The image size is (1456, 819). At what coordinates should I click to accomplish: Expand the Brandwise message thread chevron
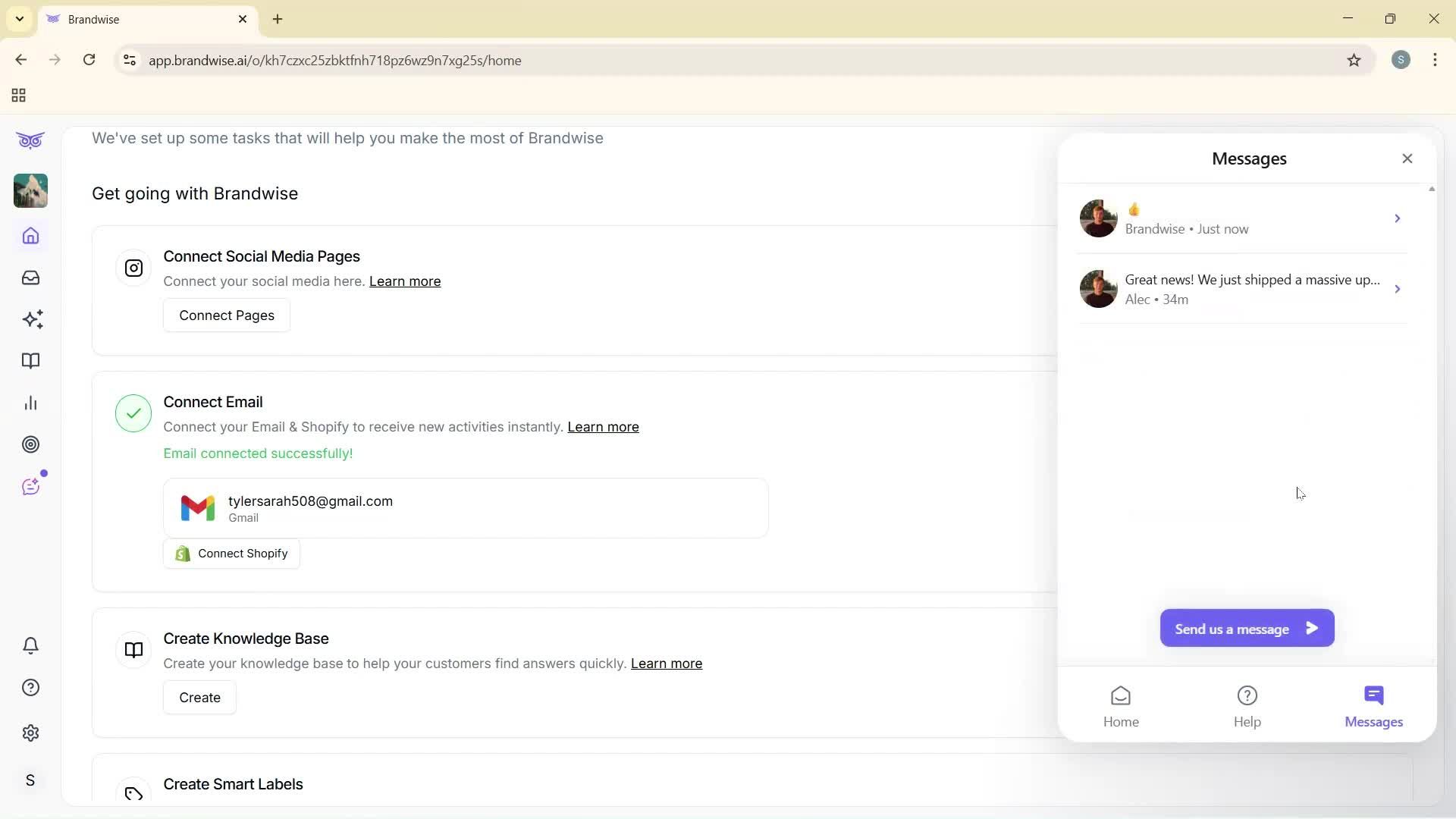(1398, 218)
